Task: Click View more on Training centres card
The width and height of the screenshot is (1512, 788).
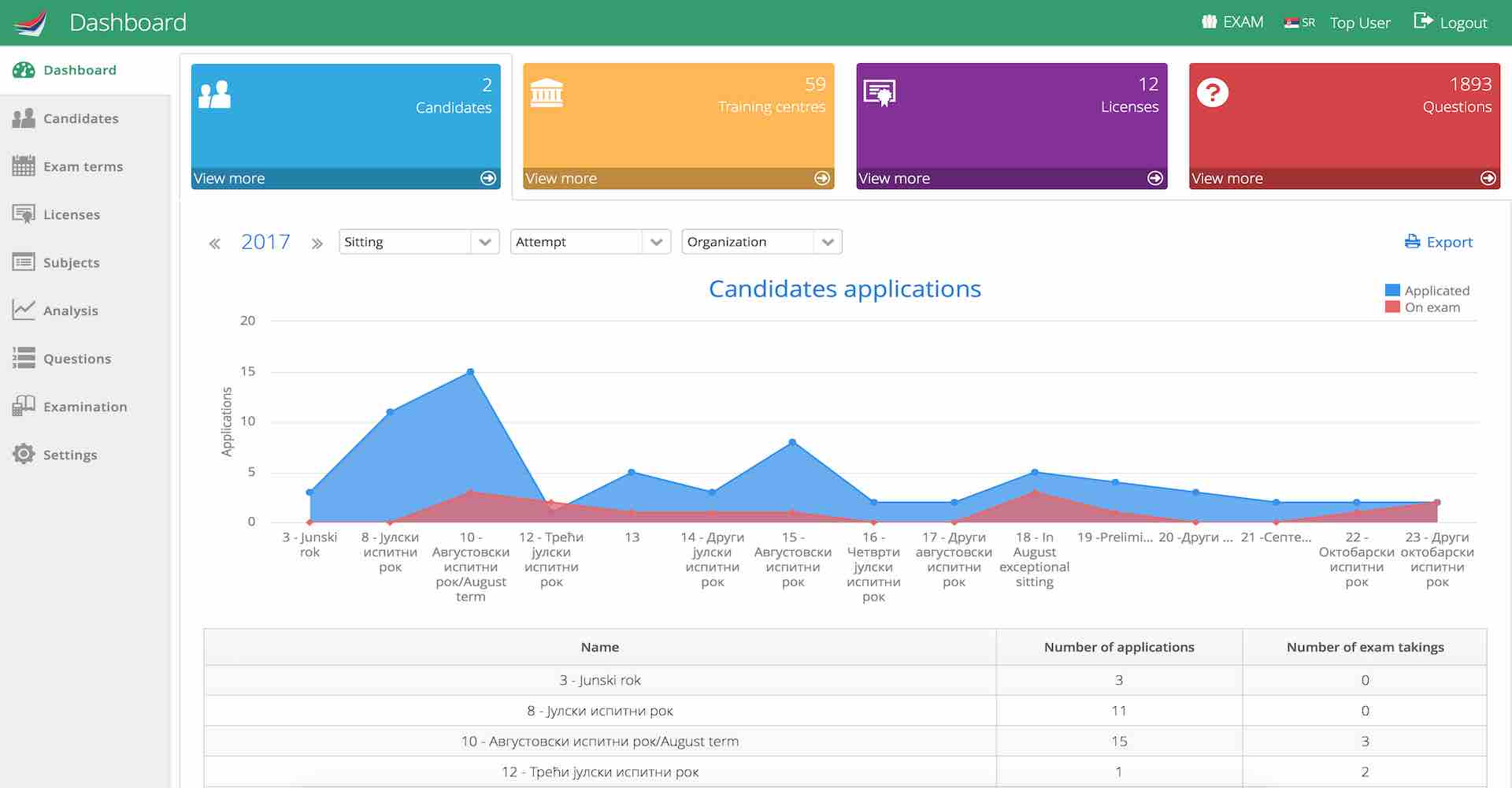Action: coord(561,179)
